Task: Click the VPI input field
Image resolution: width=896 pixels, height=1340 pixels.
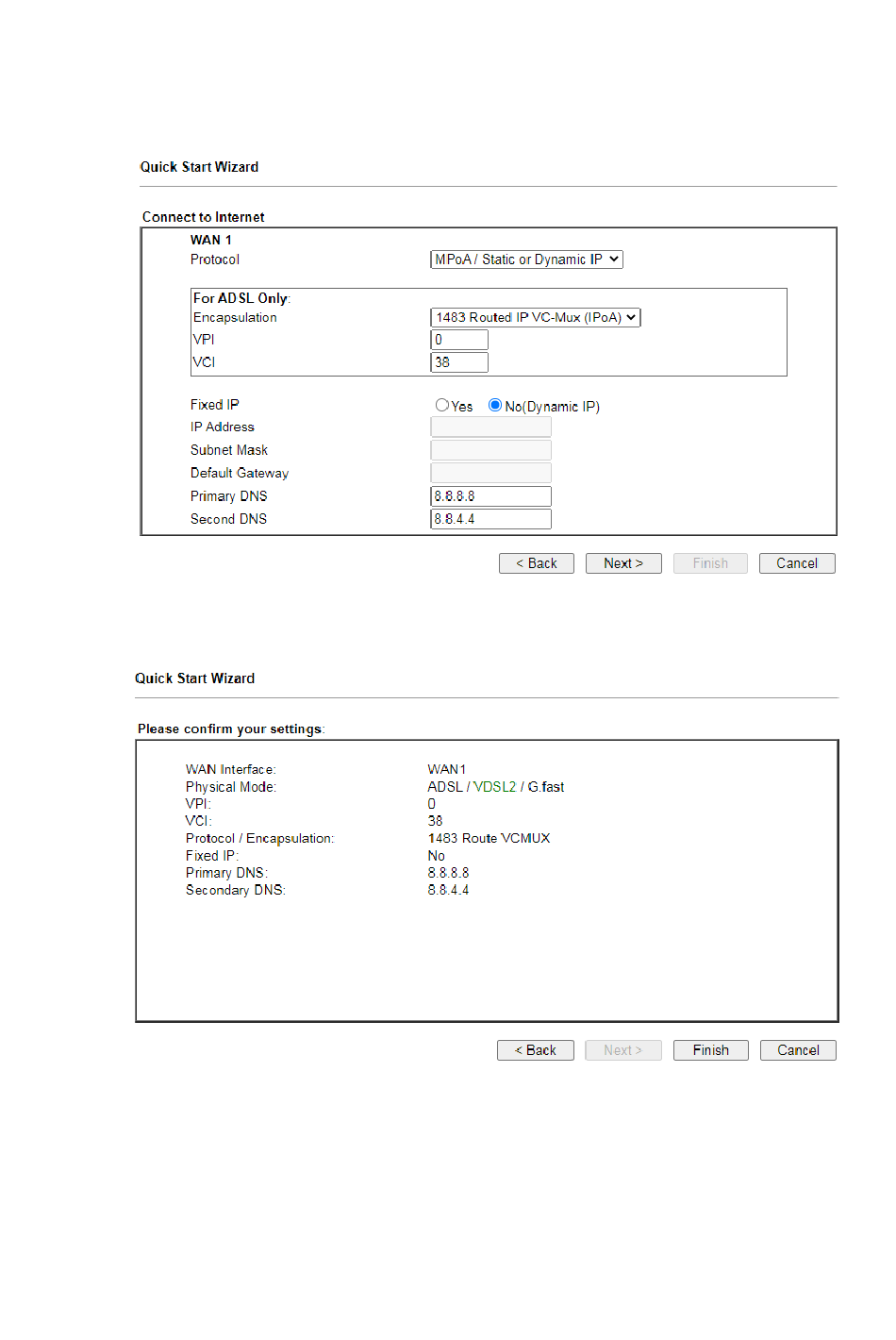Action: pos(459,340)
